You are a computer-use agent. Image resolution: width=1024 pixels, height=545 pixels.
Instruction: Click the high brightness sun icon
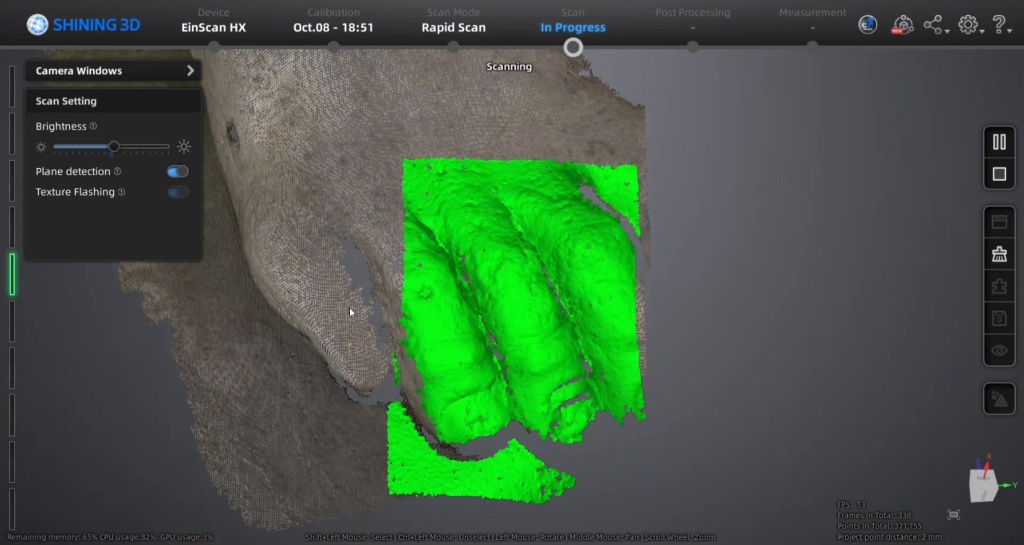pos(184,147)
